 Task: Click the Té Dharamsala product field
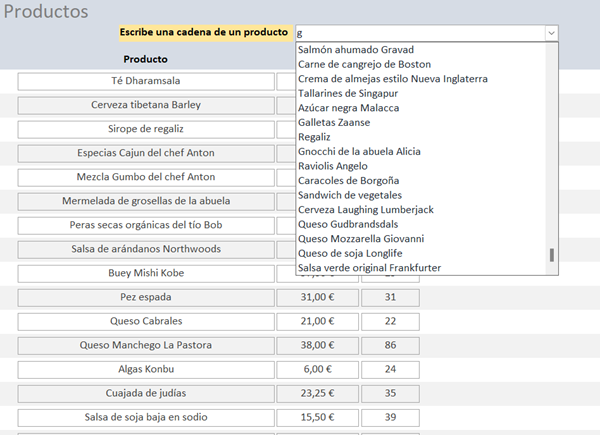[x=146, y=81]
